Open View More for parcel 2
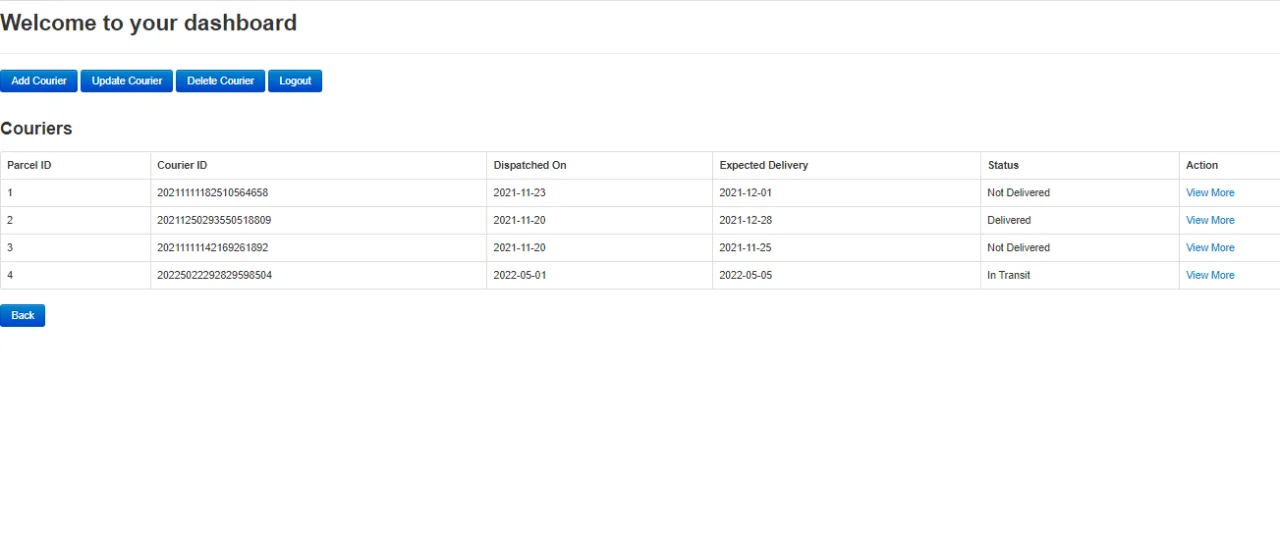Viewport: 1280px width, 533px height. tap(1210, 220)
